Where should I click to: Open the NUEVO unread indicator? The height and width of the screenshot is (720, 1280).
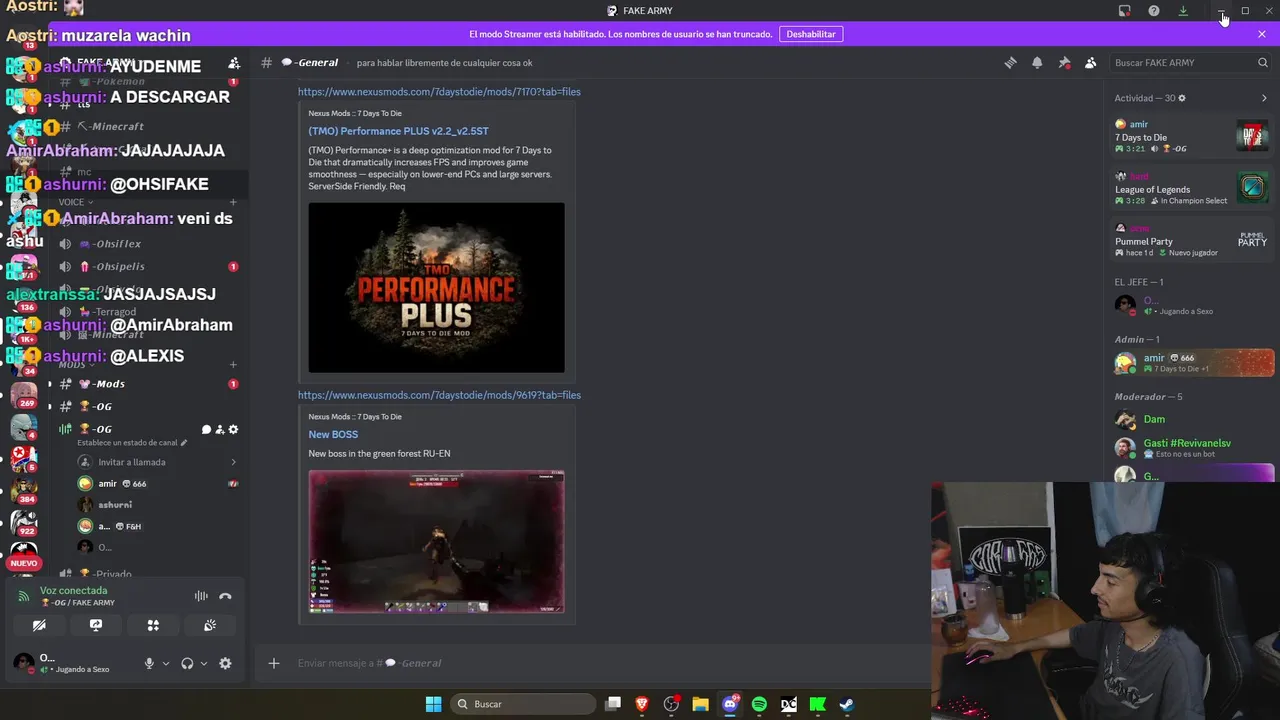[x=24, y=563]
